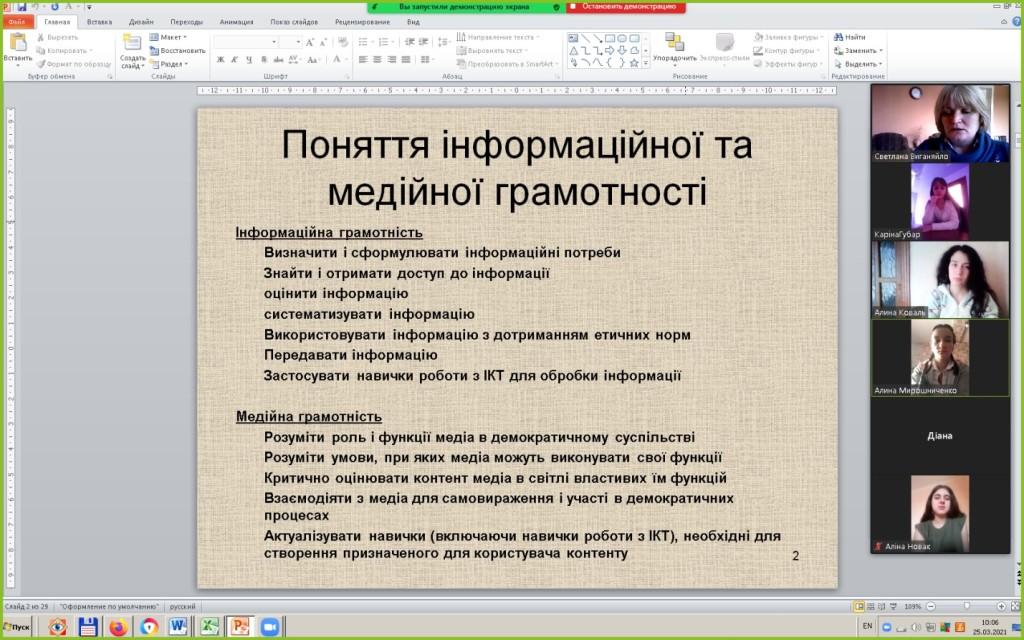Open the font name combo box
Screen dimensions: 1024x640
pos(245,42)
